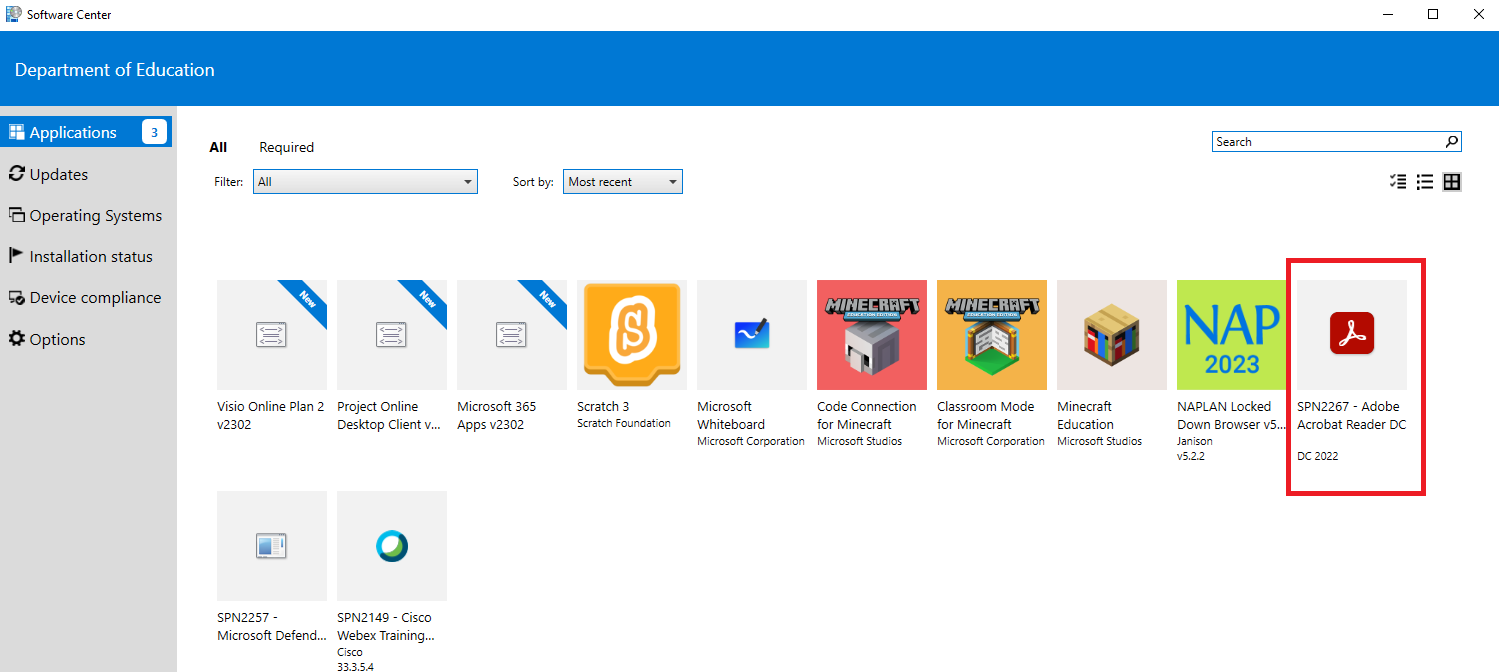The width and height of the screenshot is (1499, 672).
Task: Minimize the Software Center window
Action: tap(1387, 14)
